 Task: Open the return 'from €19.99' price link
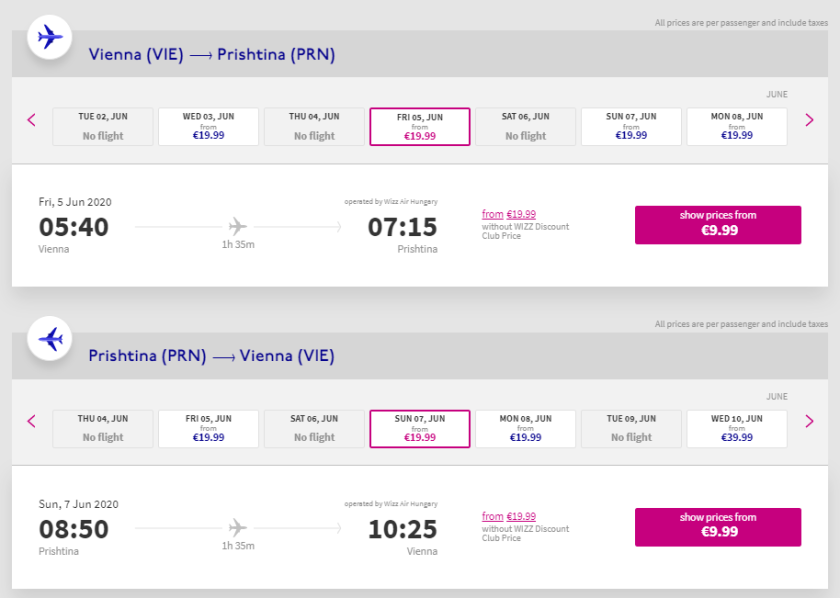(x=509, y=516)
